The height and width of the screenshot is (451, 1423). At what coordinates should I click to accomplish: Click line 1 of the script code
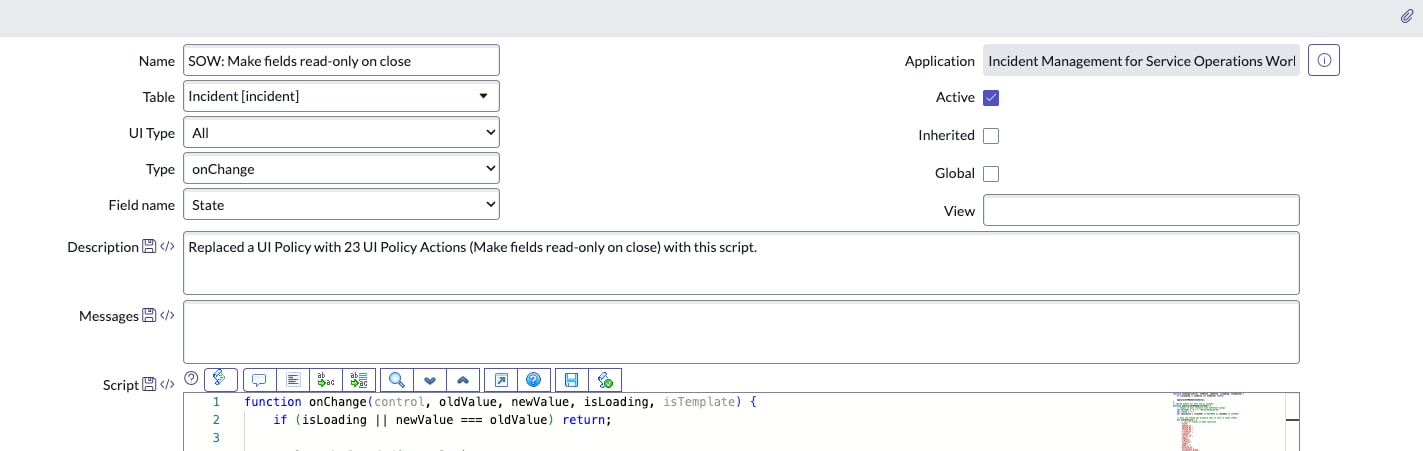[501, 401]
